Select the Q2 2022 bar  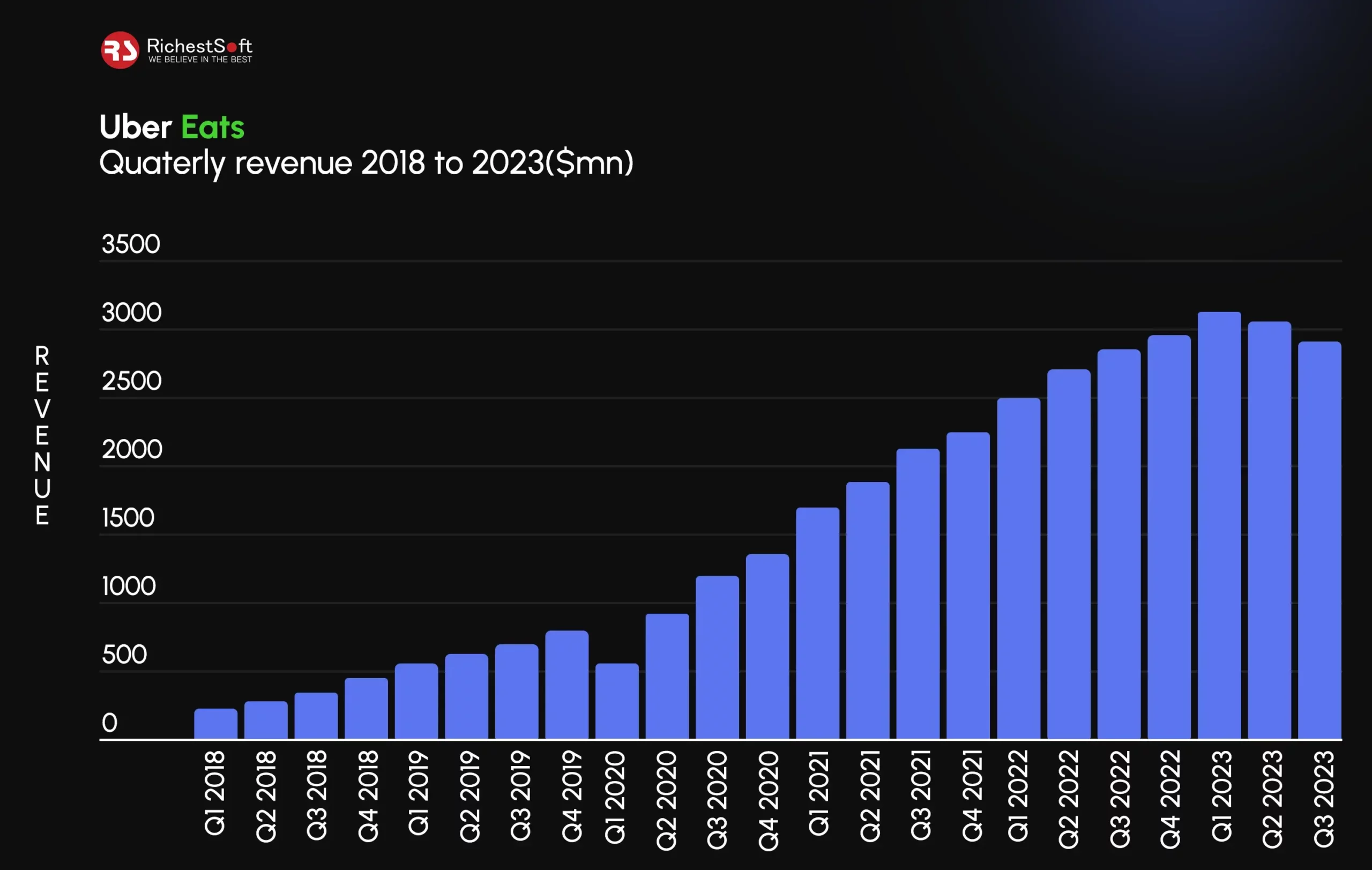coord(1069,554)
